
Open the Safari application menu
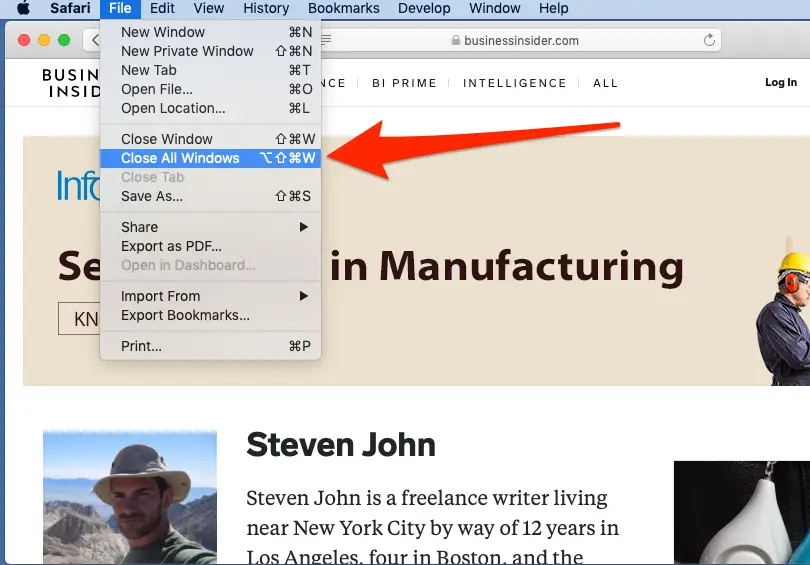(x=70, y=8)
